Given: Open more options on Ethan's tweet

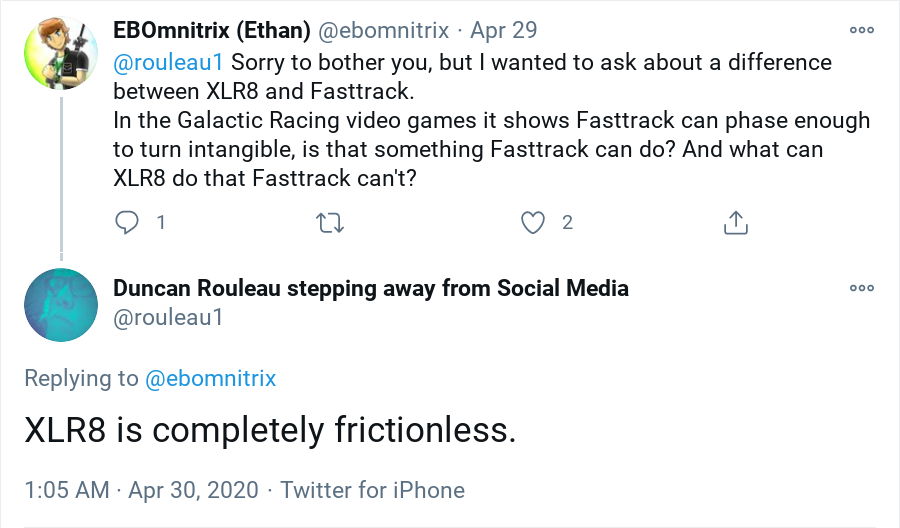Looking at the screenshot, I should pos(862,30).
